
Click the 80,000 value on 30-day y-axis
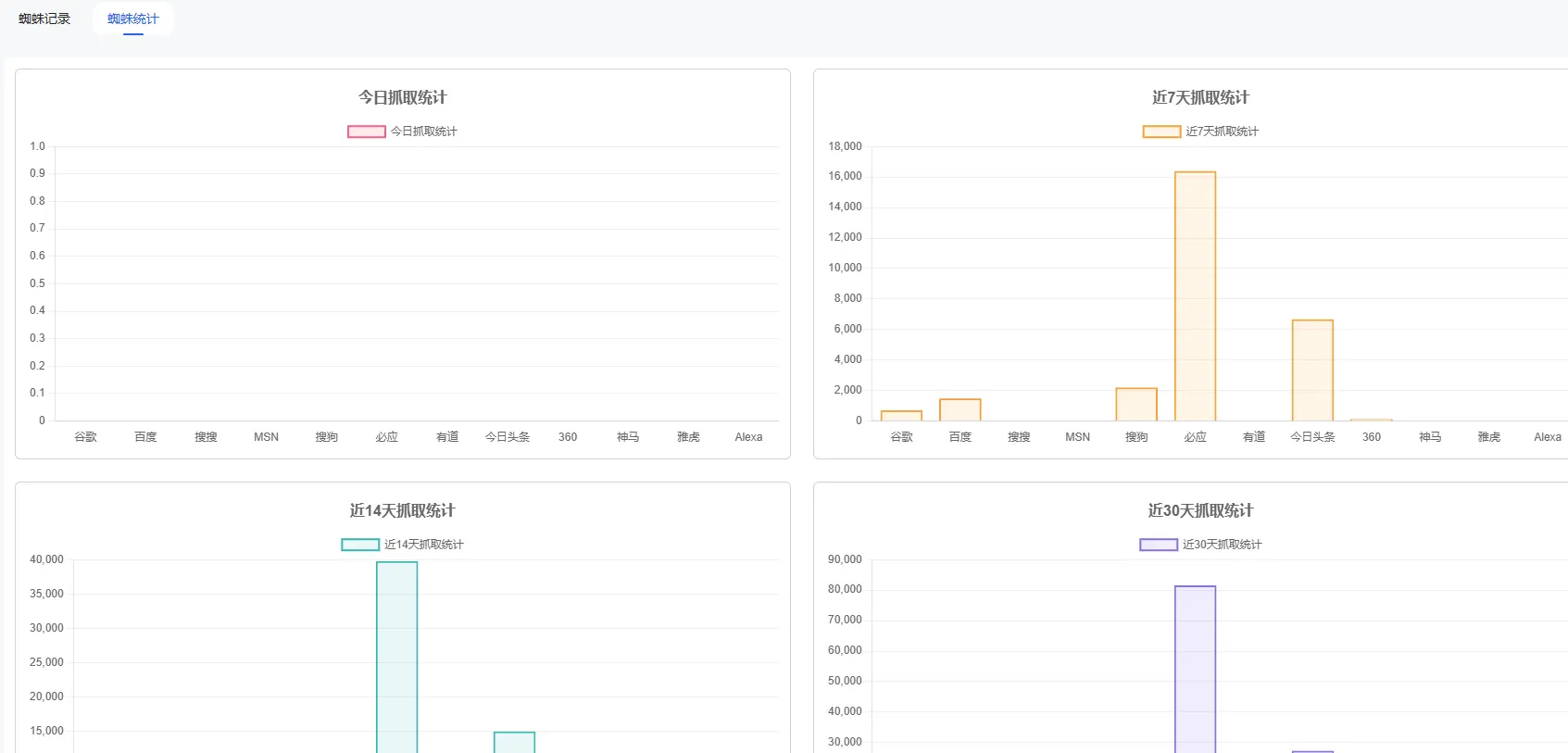click(x=845, y=589)
